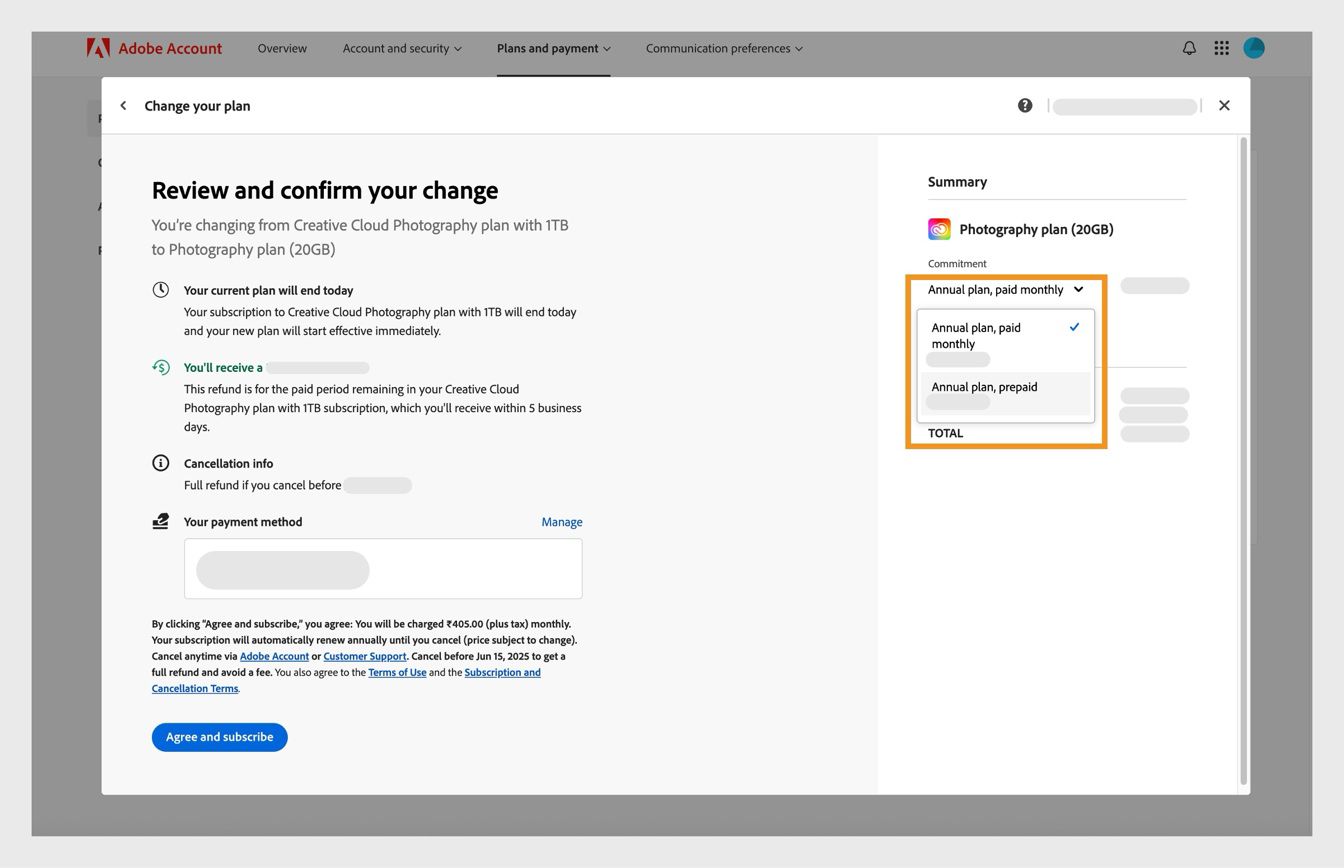1344x868 pixels.
Task: Expand Communication preferences menu
Action: [x=724, y=48]
